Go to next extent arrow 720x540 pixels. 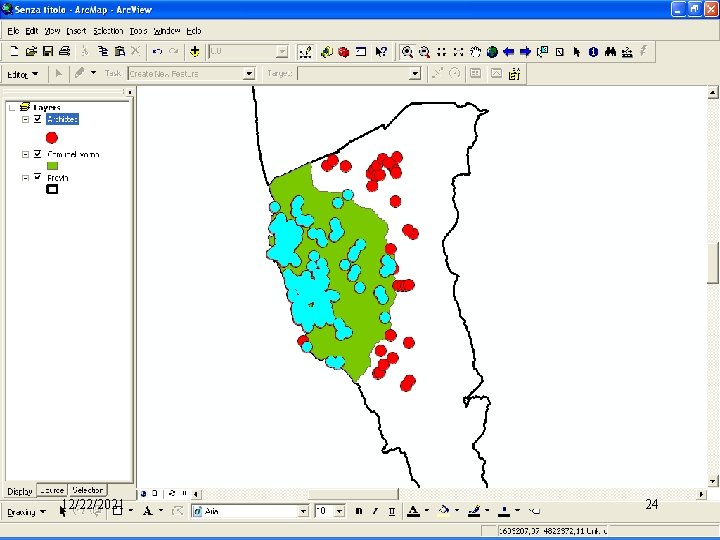pos(525,51)
